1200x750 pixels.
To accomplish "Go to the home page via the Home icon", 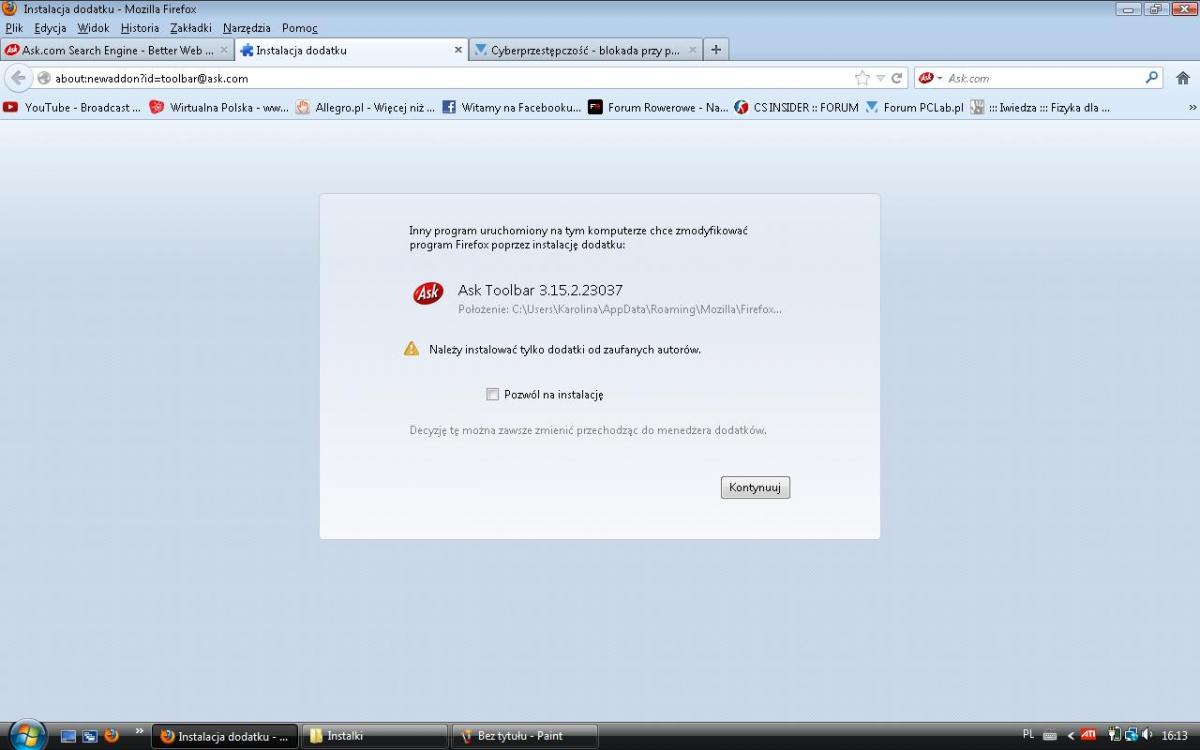I will pos(1183,78).
